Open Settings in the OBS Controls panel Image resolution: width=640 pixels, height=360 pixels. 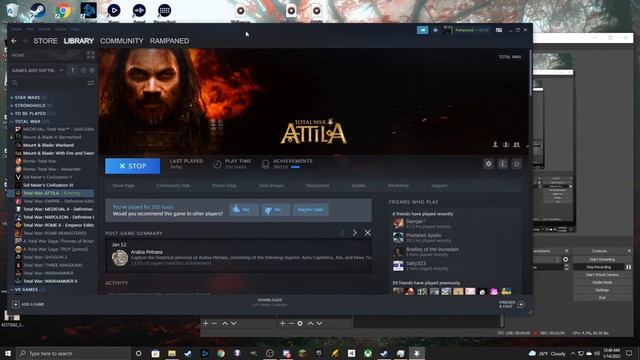[602, 290]
